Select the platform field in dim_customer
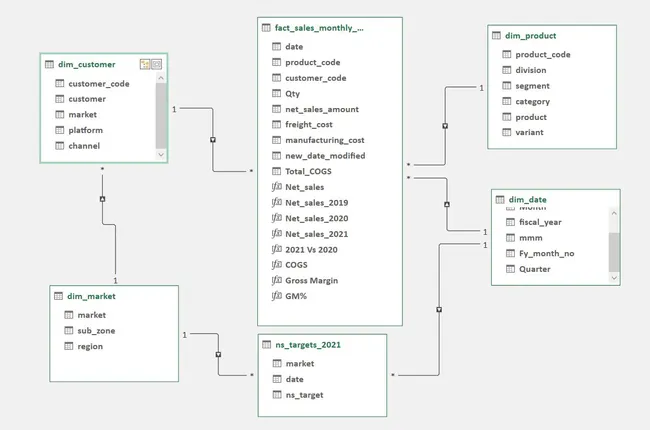This screenshot has height=430, width=650. pyautogui.click(x=85, y=130)
